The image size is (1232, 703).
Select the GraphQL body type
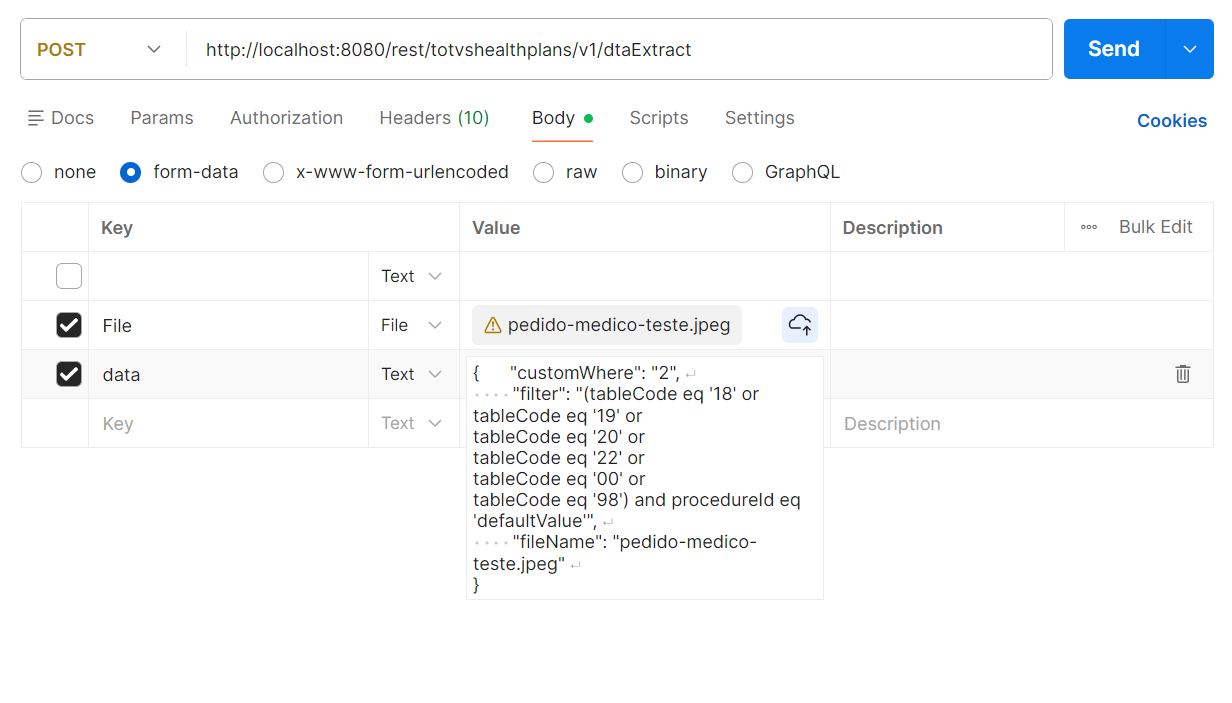[x=742, y=172]
